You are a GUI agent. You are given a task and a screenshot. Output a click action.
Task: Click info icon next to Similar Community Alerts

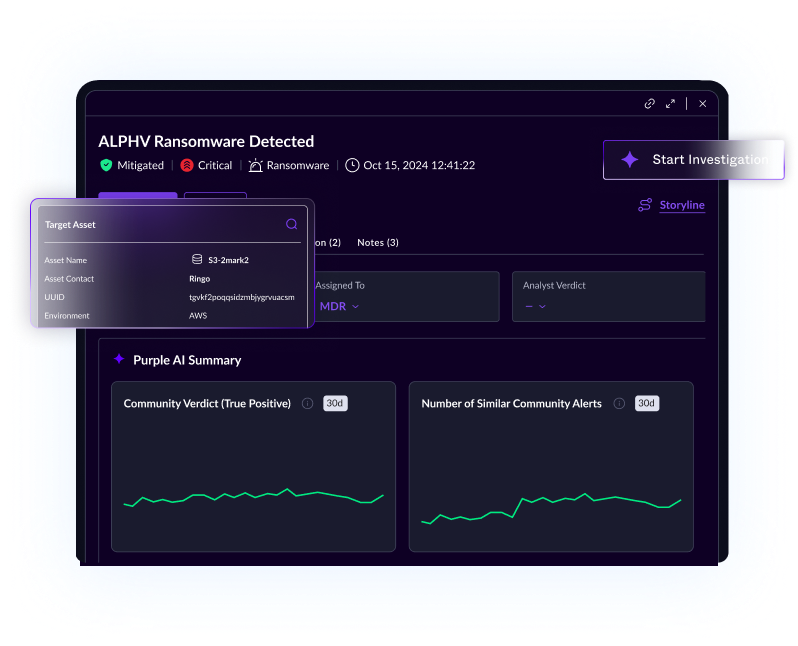click(619, 404)
